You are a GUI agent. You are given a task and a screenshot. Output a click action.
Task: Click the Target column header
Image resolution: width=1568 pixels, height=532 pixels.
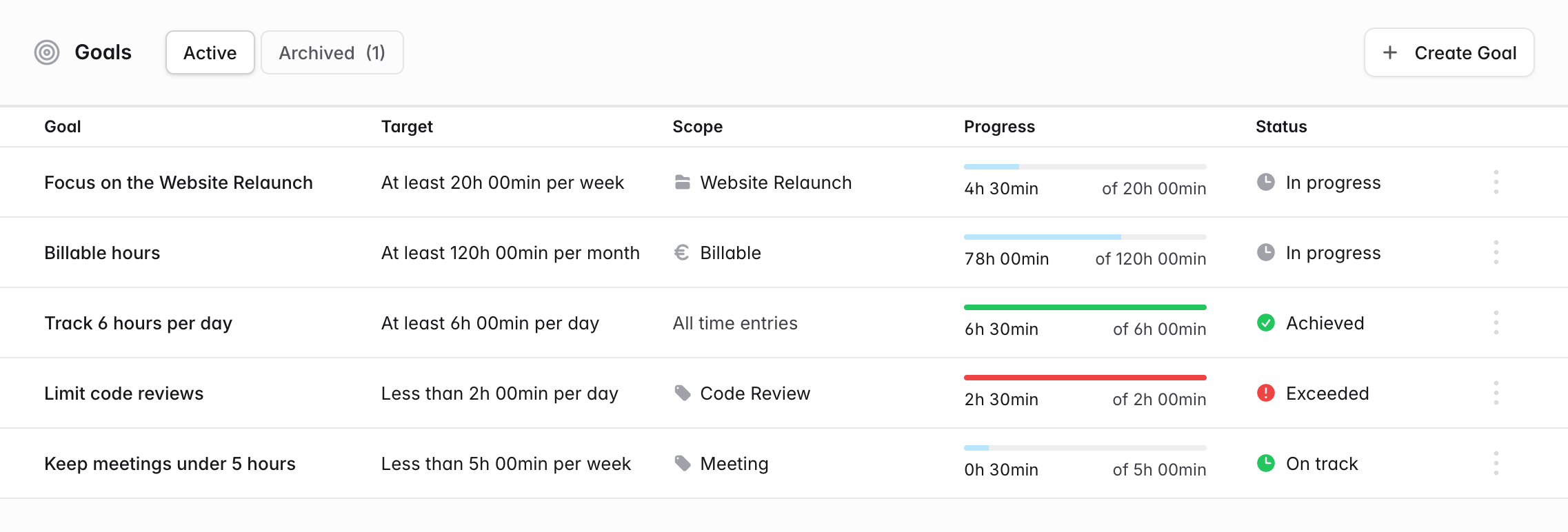407,127
